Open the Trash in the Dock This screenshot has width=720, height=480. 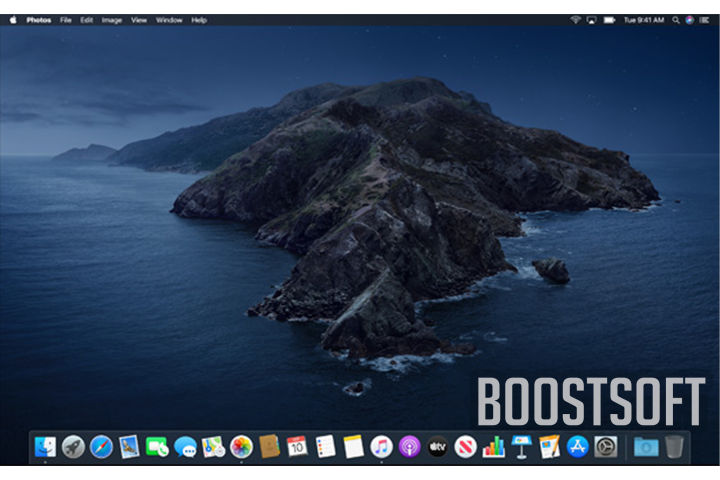pos(674,446)
